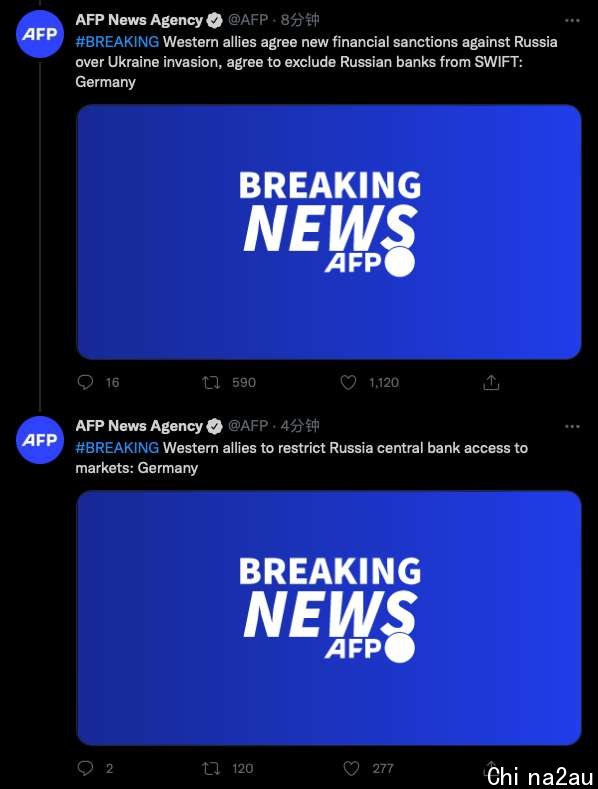Screen dimensions: 598x789
Task: Open more options on second tweet
Action: (572, 426)
